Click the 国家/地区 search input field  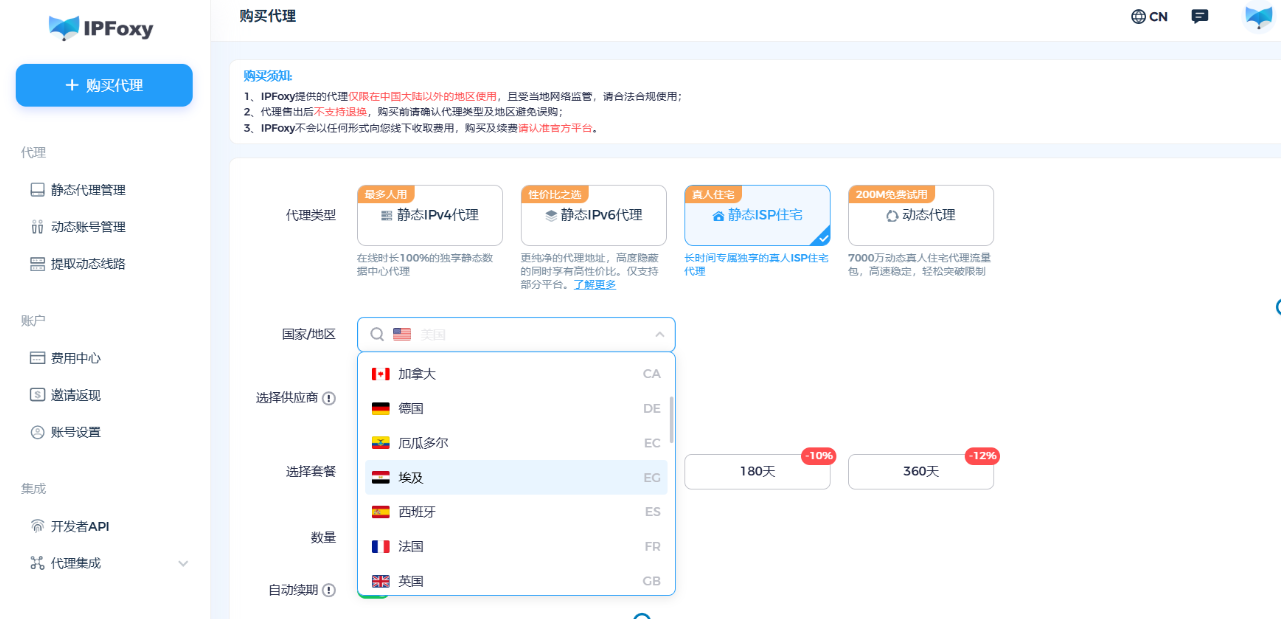pos(516,334)
